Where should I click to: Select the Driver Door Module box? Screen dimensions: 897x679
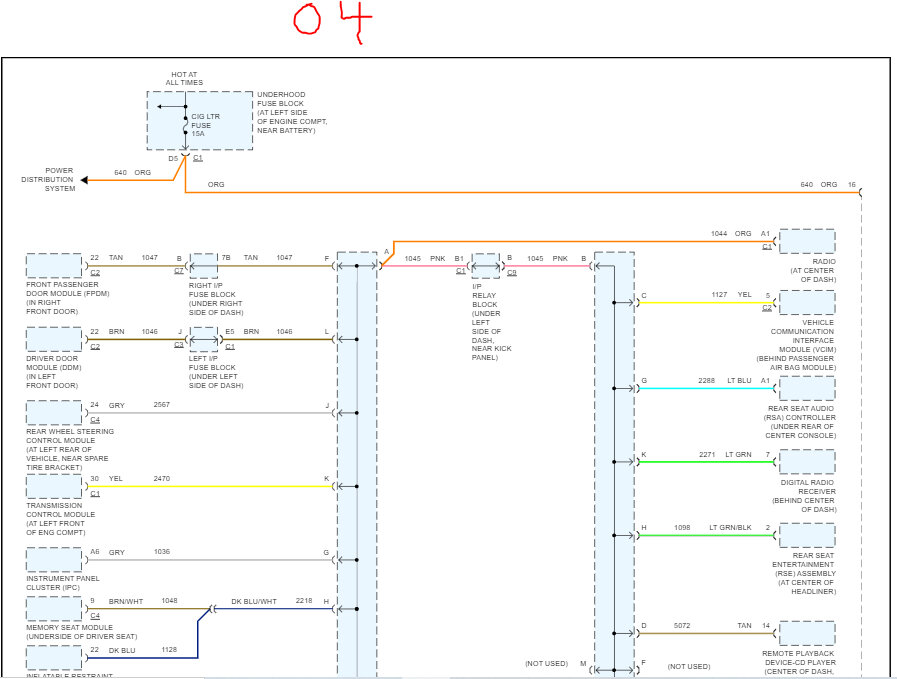[54, 339]
